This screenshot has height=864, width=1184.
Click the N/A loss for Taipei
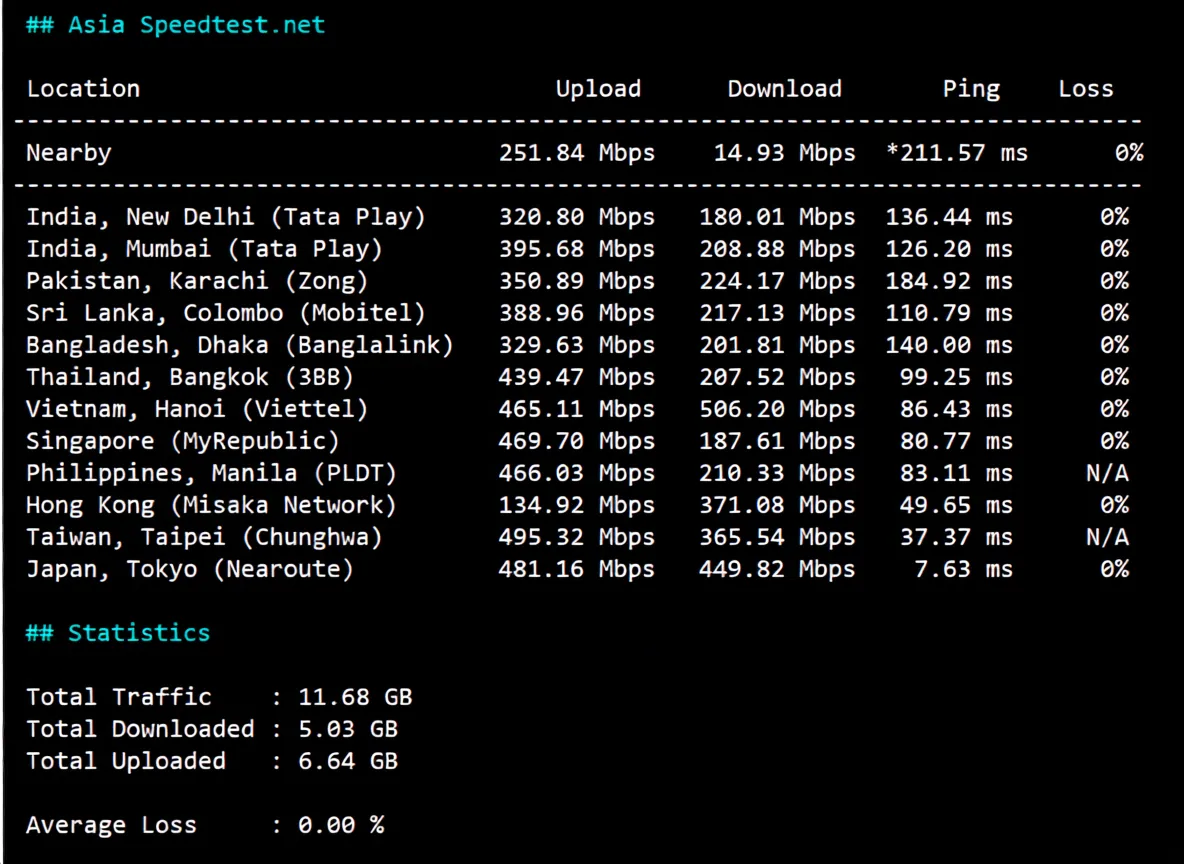(1107, 537)
